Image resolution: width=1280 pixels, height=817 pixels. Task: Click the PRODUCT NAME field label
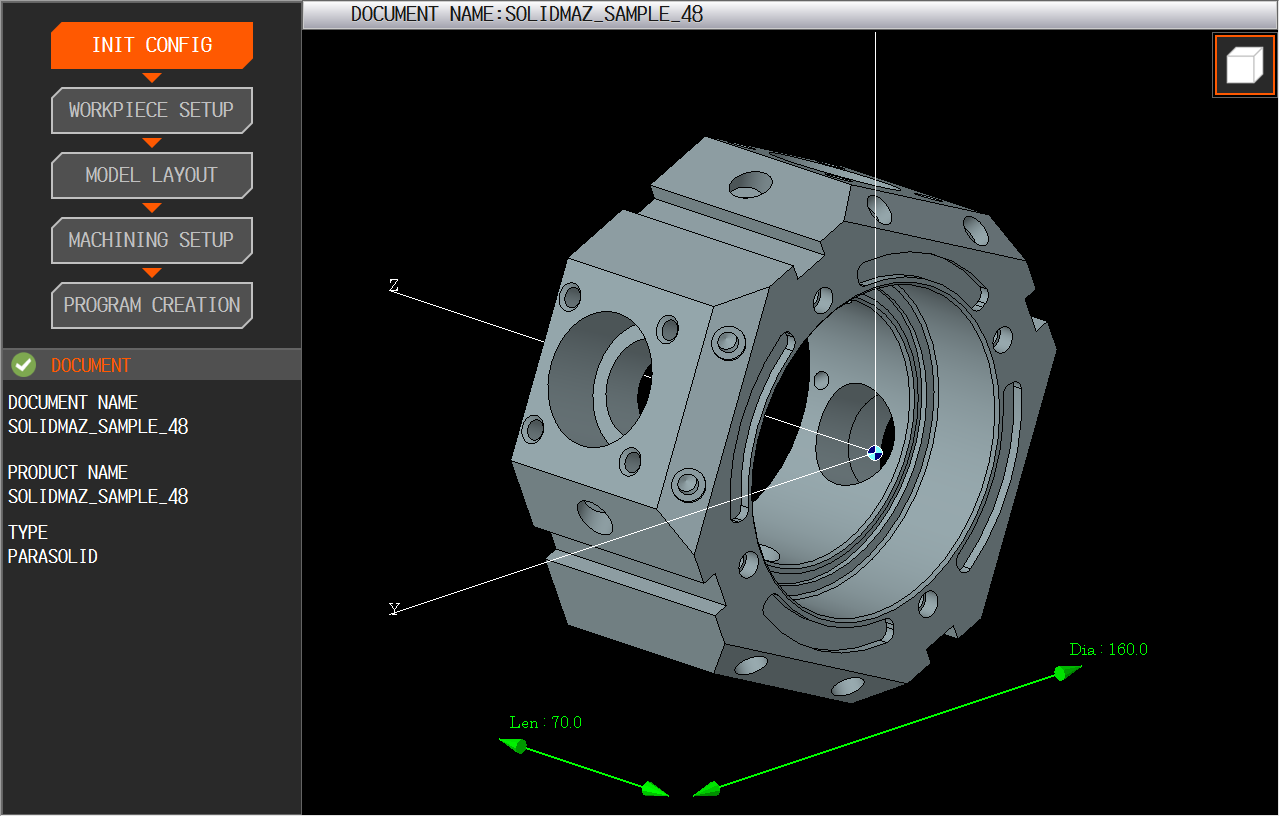[68, 472]
